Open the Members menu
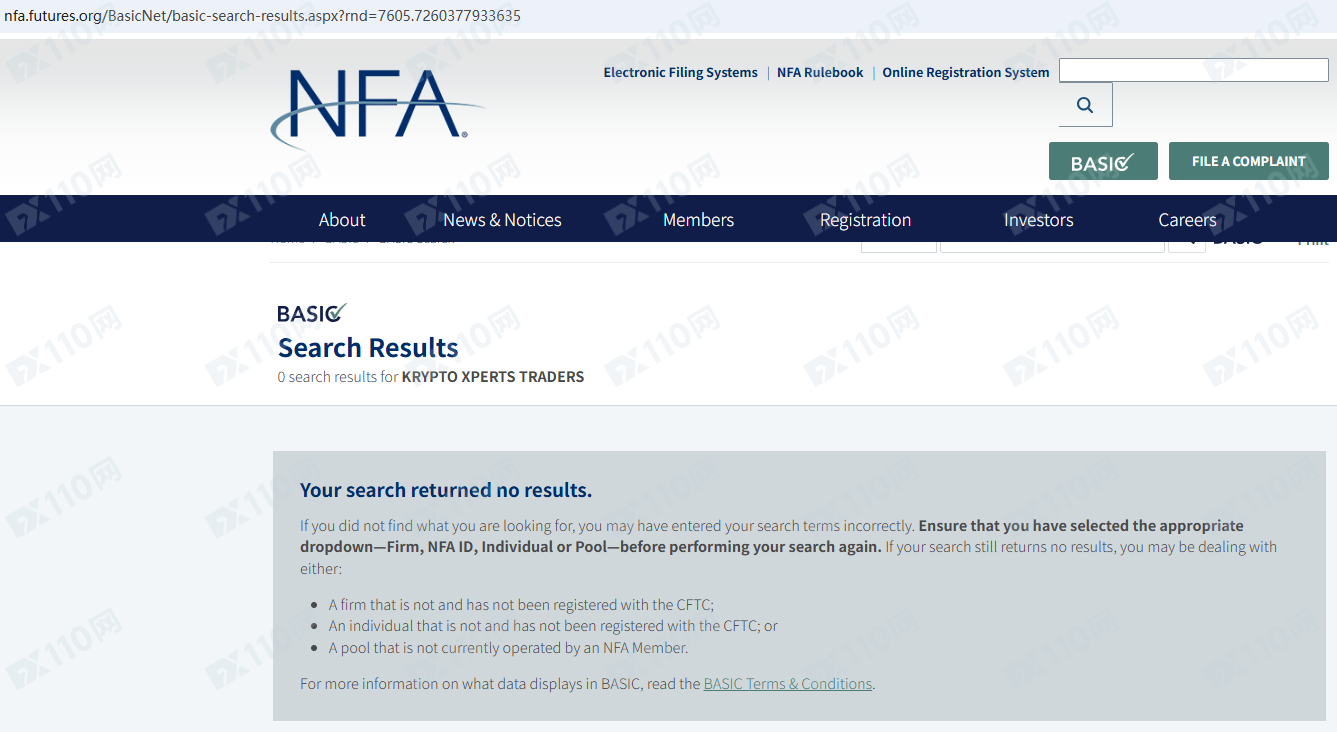Viewport: 1337px width, 732px height. click(x=698, y=220)
